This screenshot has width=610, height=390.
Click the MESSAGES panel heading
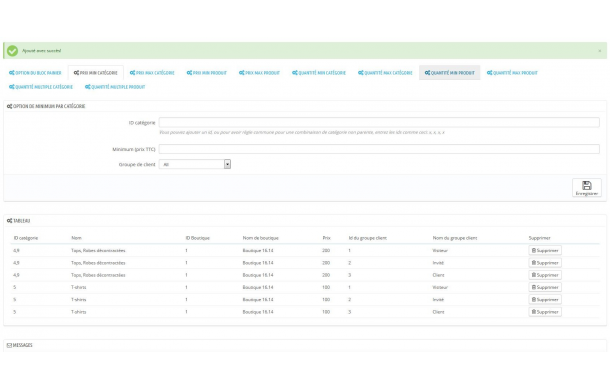click(19, 345)
